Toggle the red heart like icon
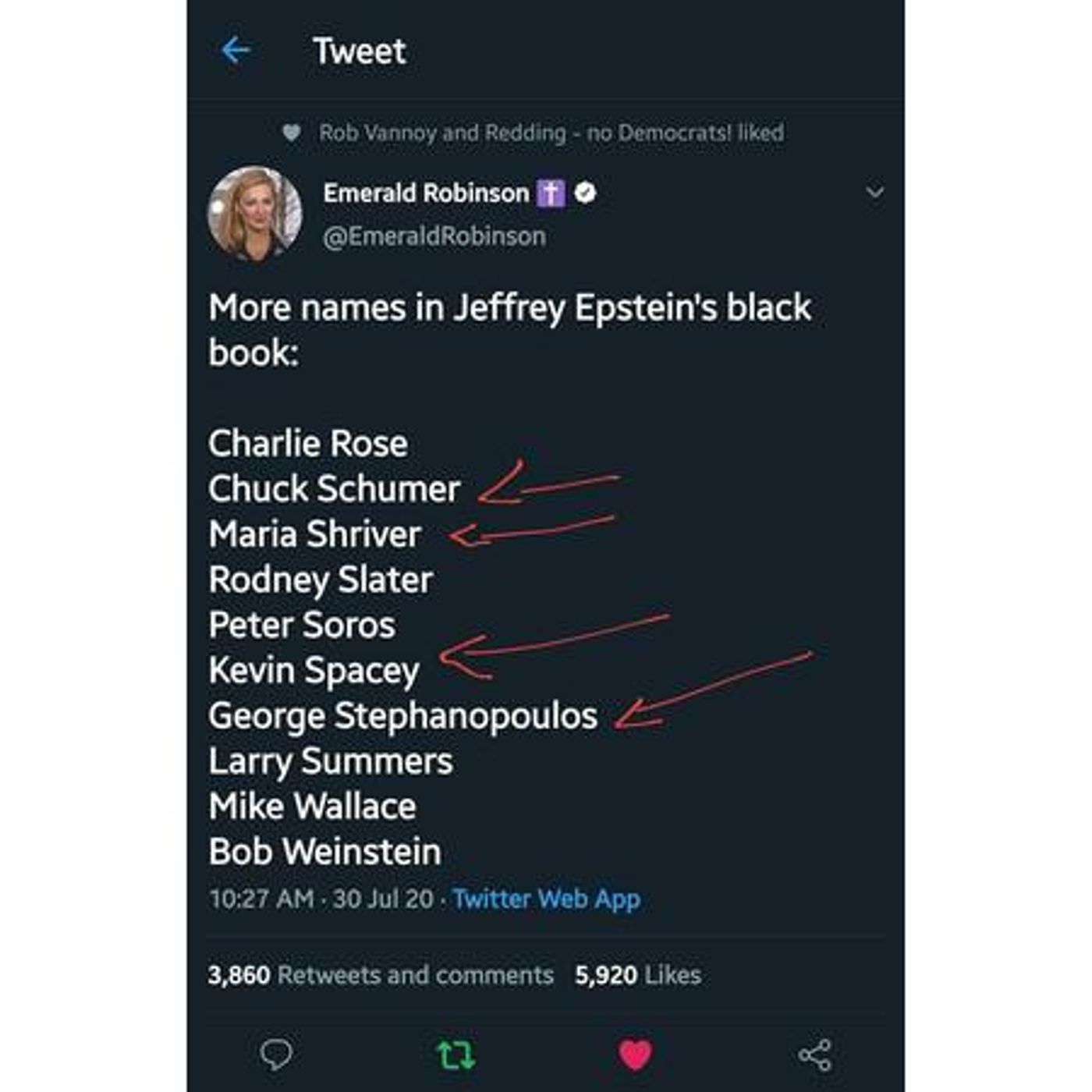The height and width of the screenshot is (1092, 1092). point(635,1055)
